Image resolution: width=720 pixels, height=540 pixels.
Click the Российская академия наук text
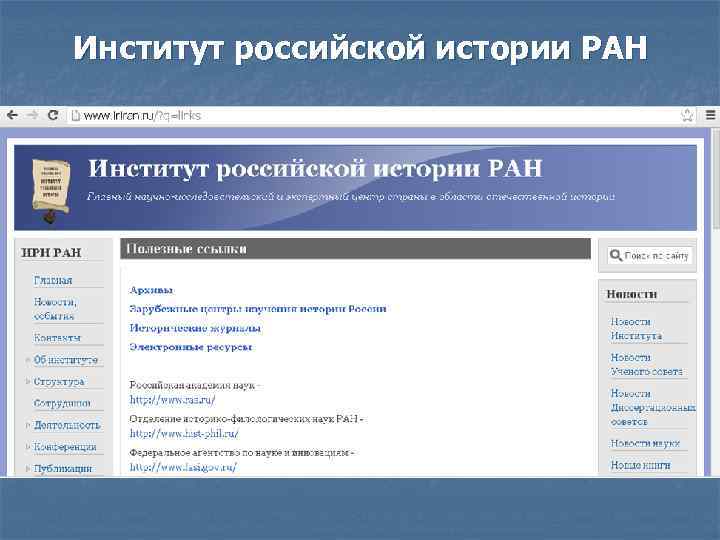coord(192,385)
